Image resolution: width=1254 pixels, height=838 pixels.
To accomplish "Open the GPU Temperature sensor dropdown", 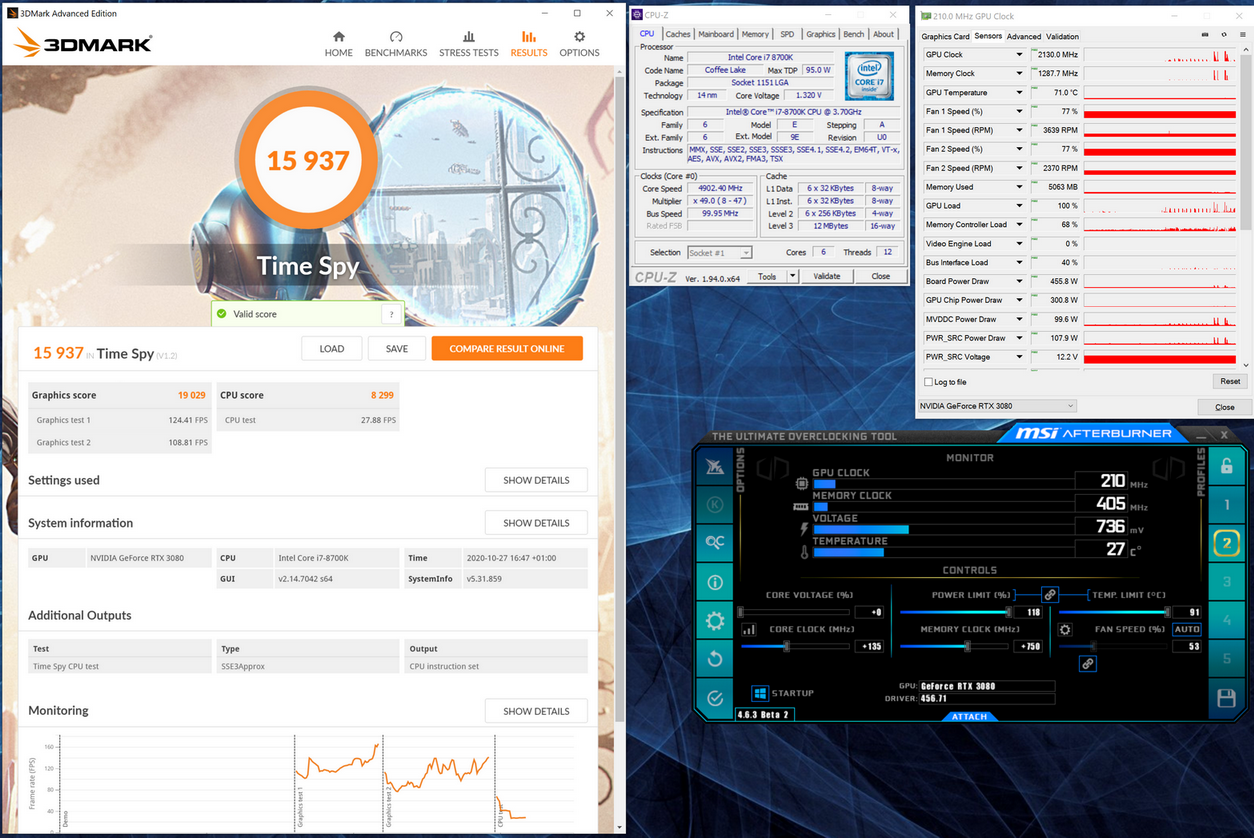I will pos(1019,93).
